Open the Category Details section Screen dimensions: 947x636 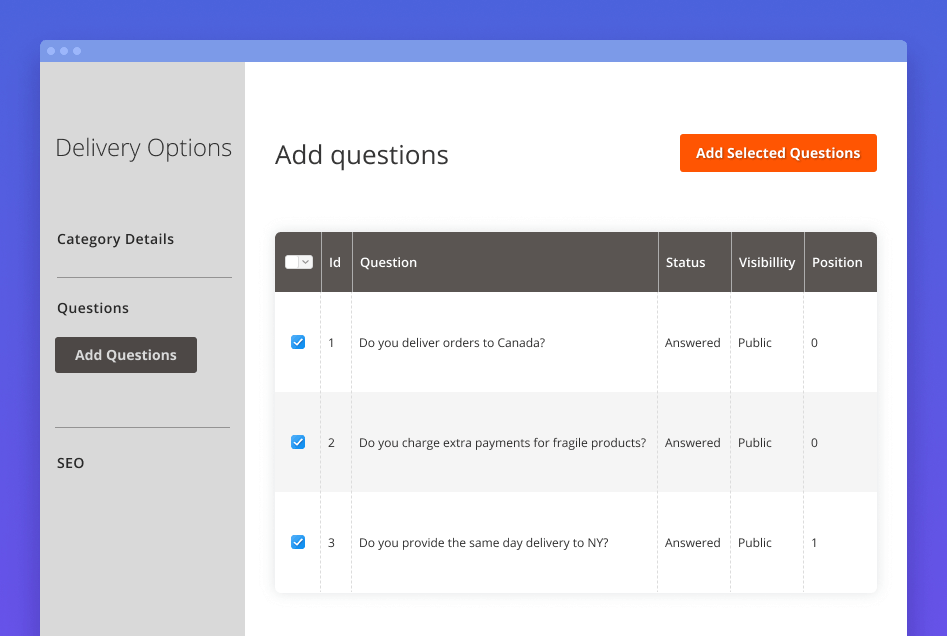(115, 239)
